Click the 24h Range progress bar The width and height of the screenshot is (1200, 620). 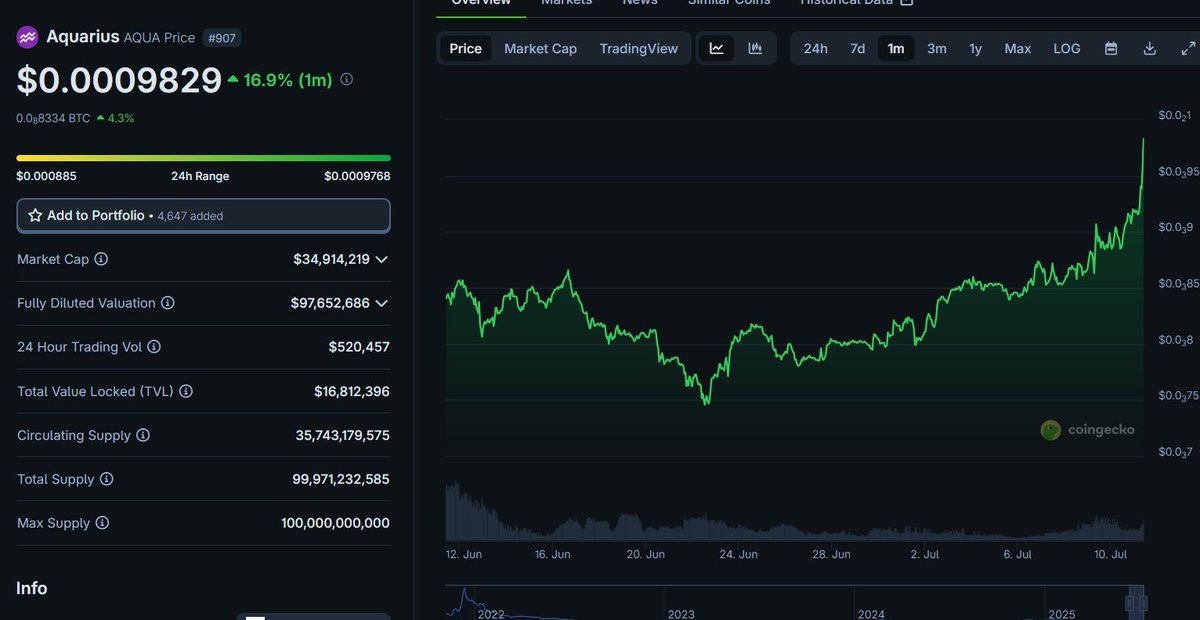(203, 157)
